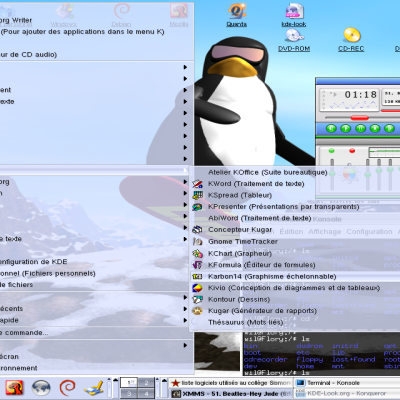
Task: Expand submenu arrow on row ending 'ent'
Action: [185, 90]
